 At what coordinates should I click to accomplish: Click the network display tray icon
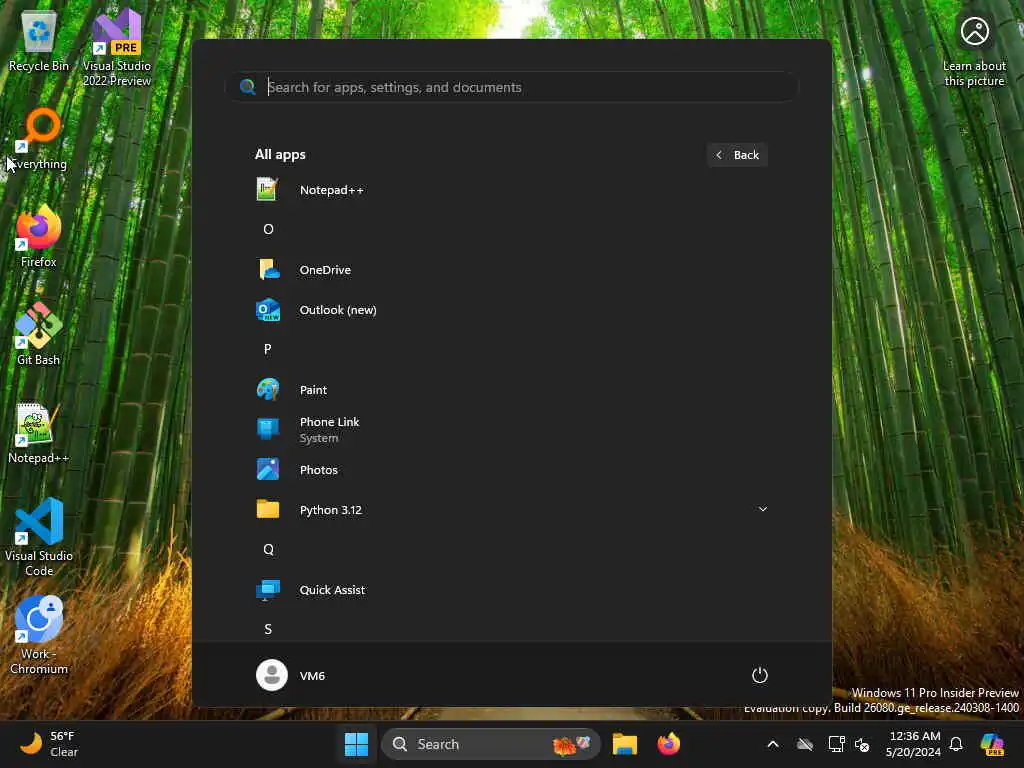[x=837, y=744]
